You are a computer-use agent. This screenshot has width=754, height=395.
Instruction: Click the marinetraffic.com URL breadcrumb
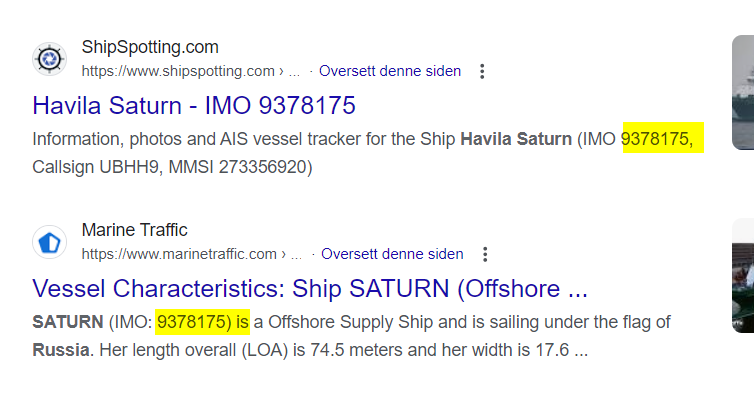coord(191,254)
